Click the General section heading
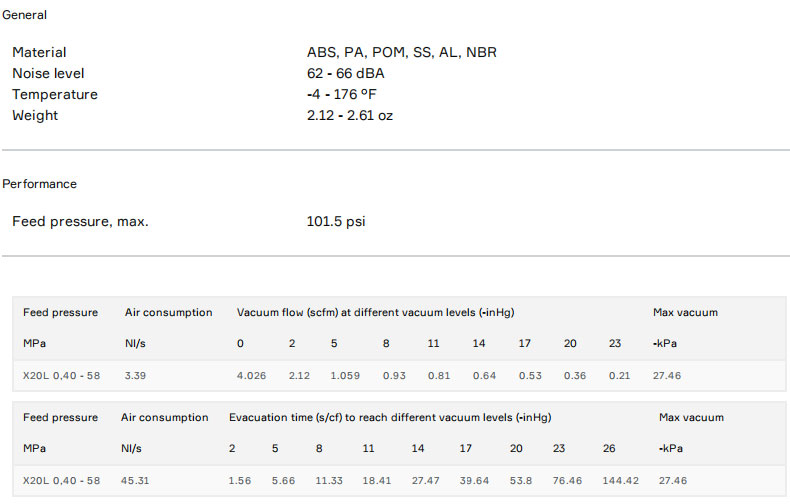Viewport: 790px width, 504px height. pos(25,15)
